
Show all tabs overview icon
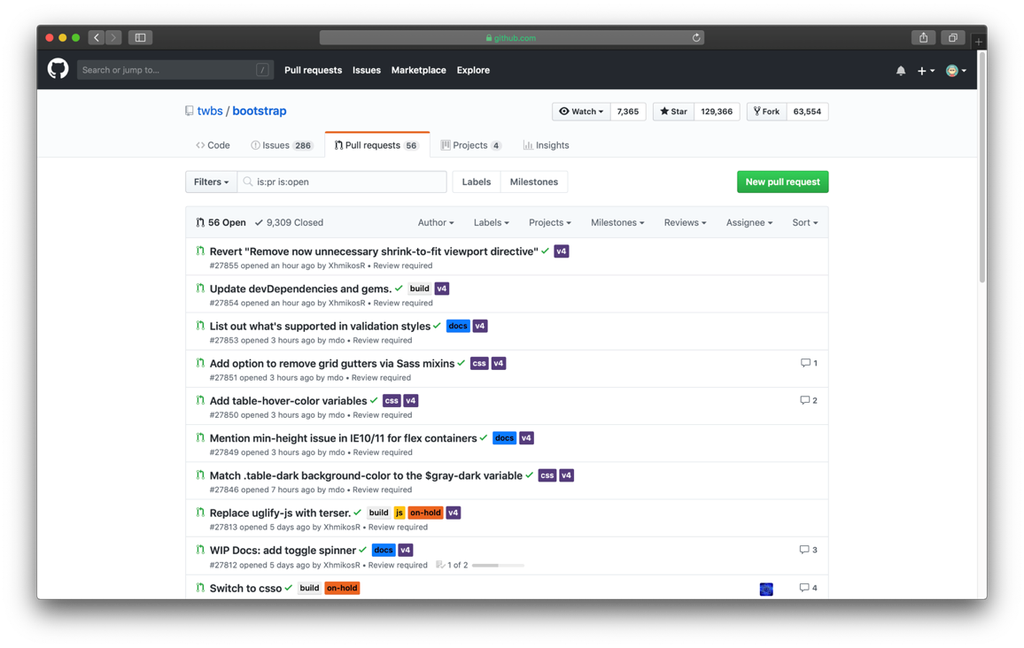point(953,38)
